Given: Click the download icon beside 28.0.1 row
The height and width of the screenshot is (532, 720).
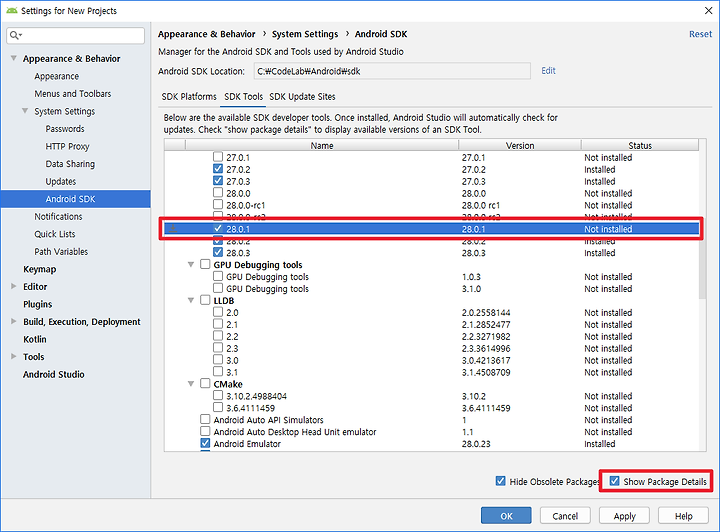Looking at the screenshot, I should coord(173,228).
